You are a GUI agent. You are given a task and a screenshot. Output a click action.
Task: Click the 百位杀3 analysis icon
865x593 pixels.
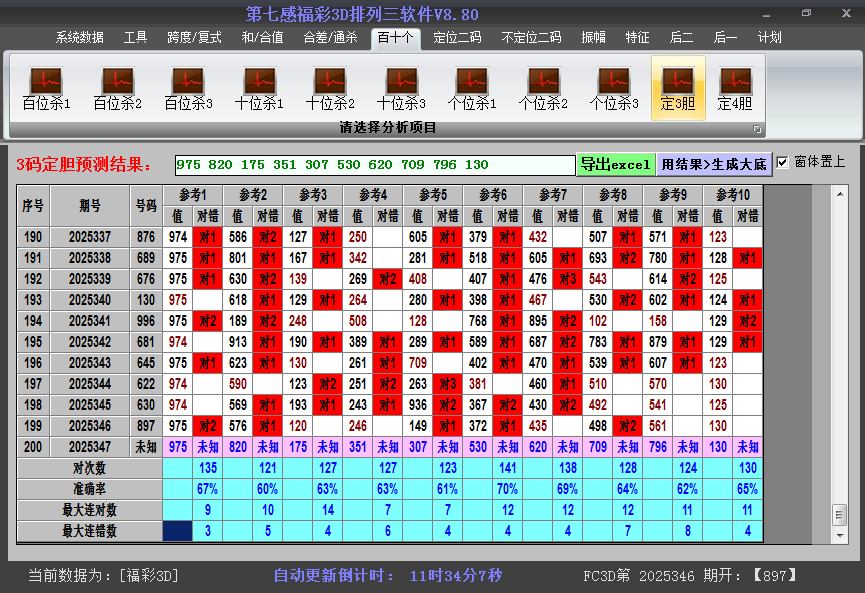point(188,88)
